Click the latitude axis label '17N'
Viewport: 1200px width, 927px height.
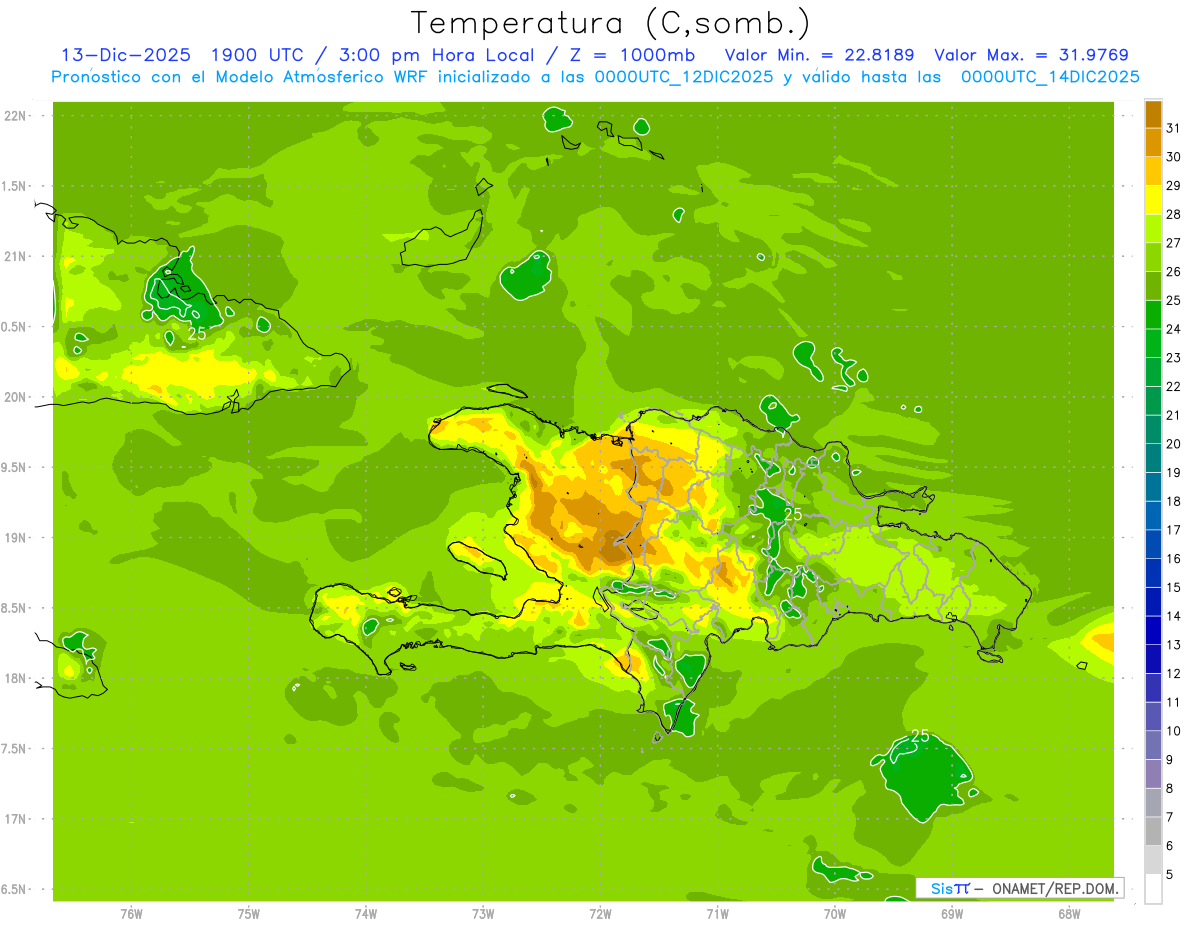click(x=15, y=820)
